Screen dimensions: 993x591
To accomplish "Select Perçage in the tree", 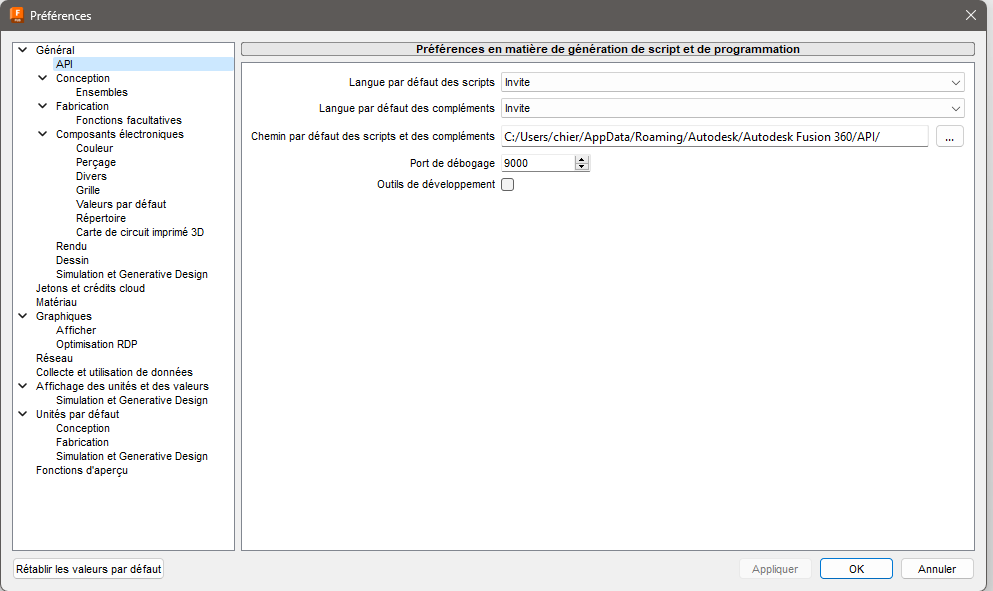I will 96,162.
